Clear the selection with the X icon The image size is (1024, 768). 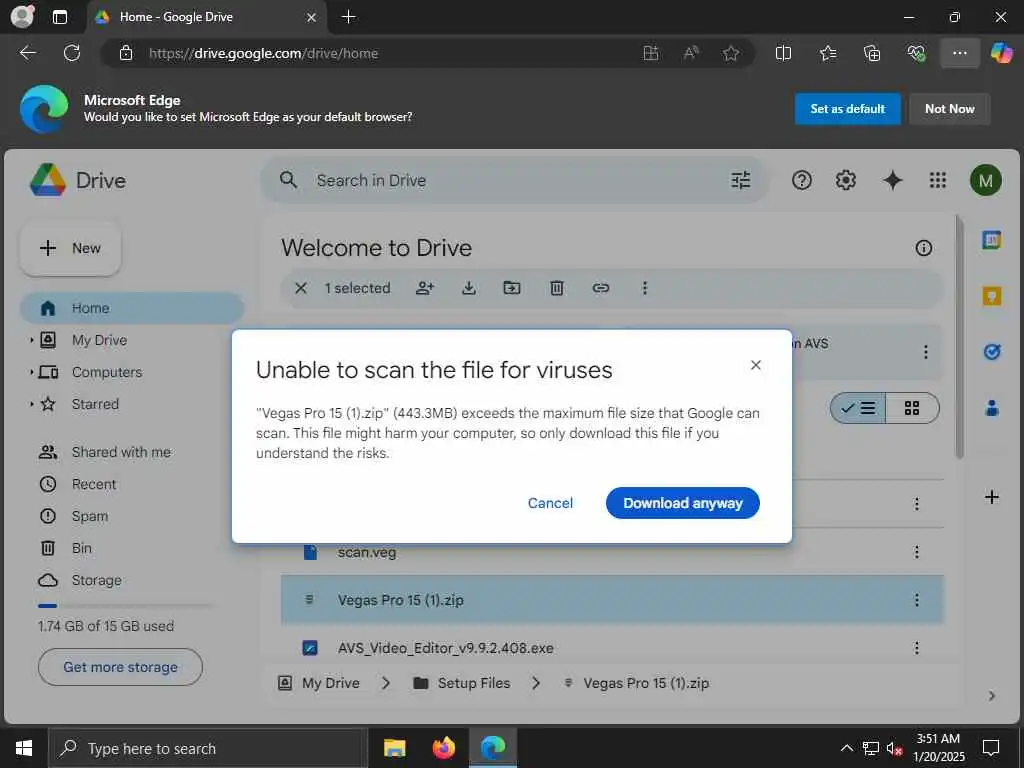point(300,288)
